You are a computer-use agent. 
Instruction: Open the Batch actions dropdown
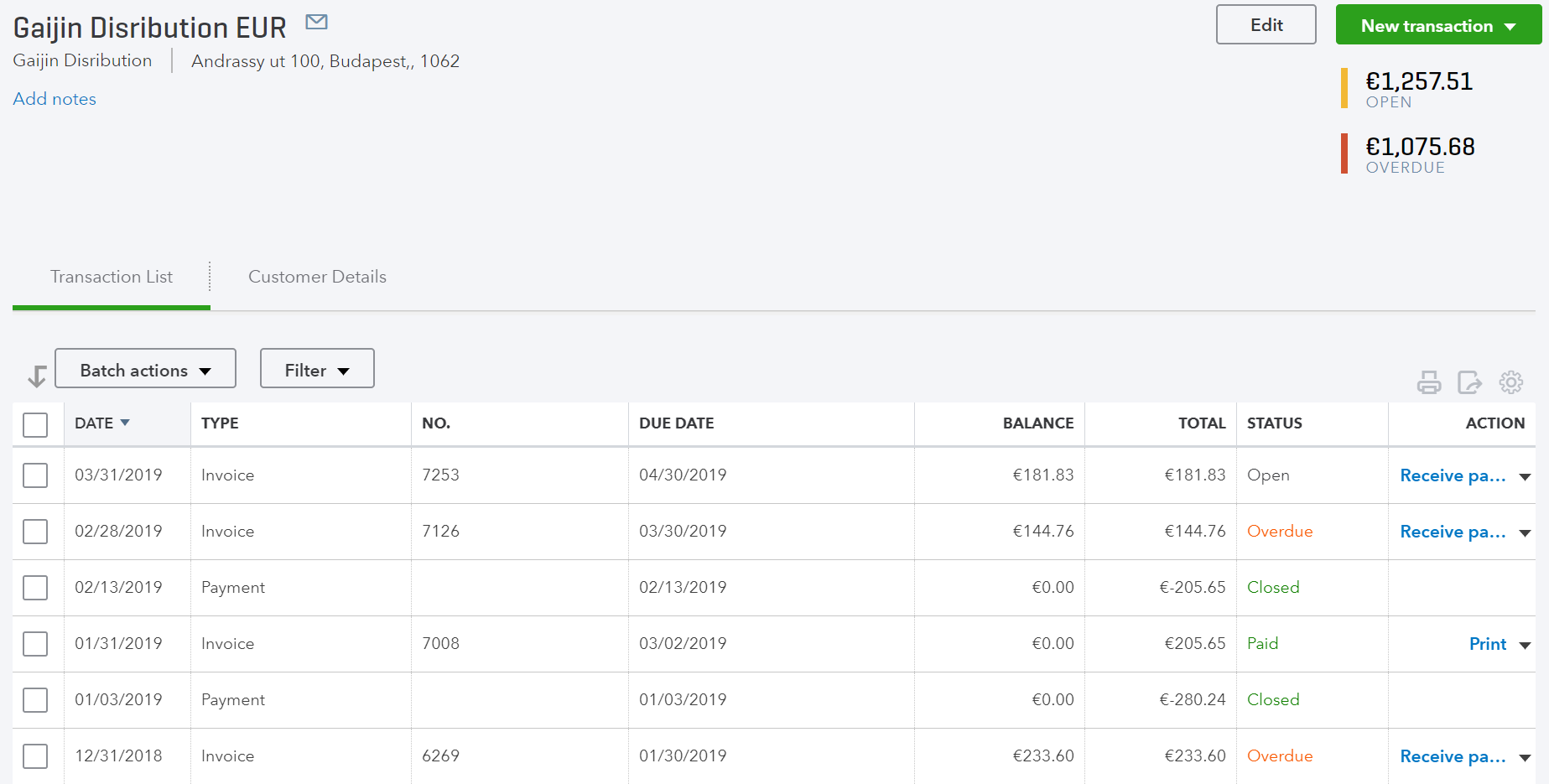144,369
